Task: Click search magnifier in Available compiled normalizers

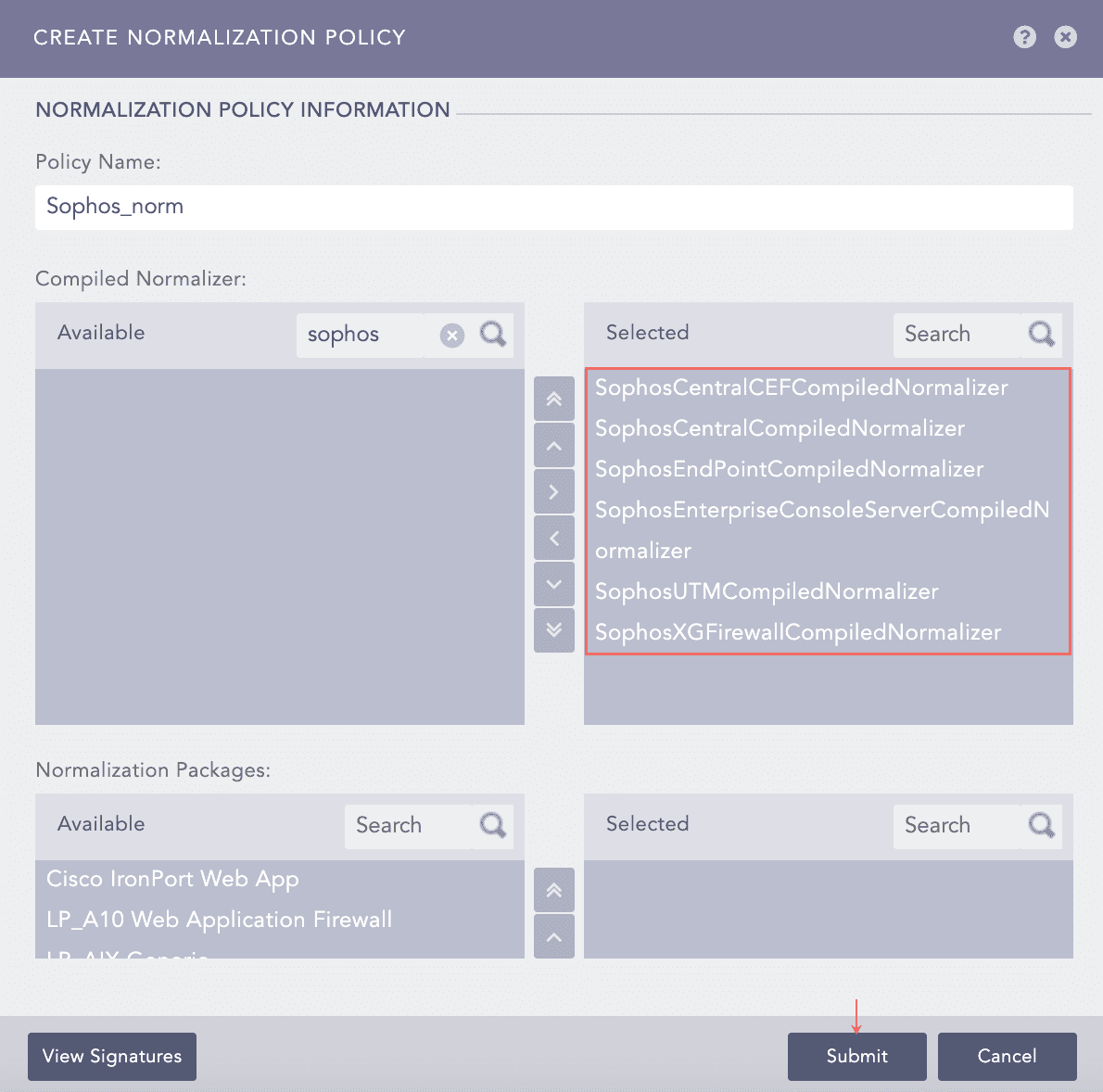Action: tap(493, 334)
